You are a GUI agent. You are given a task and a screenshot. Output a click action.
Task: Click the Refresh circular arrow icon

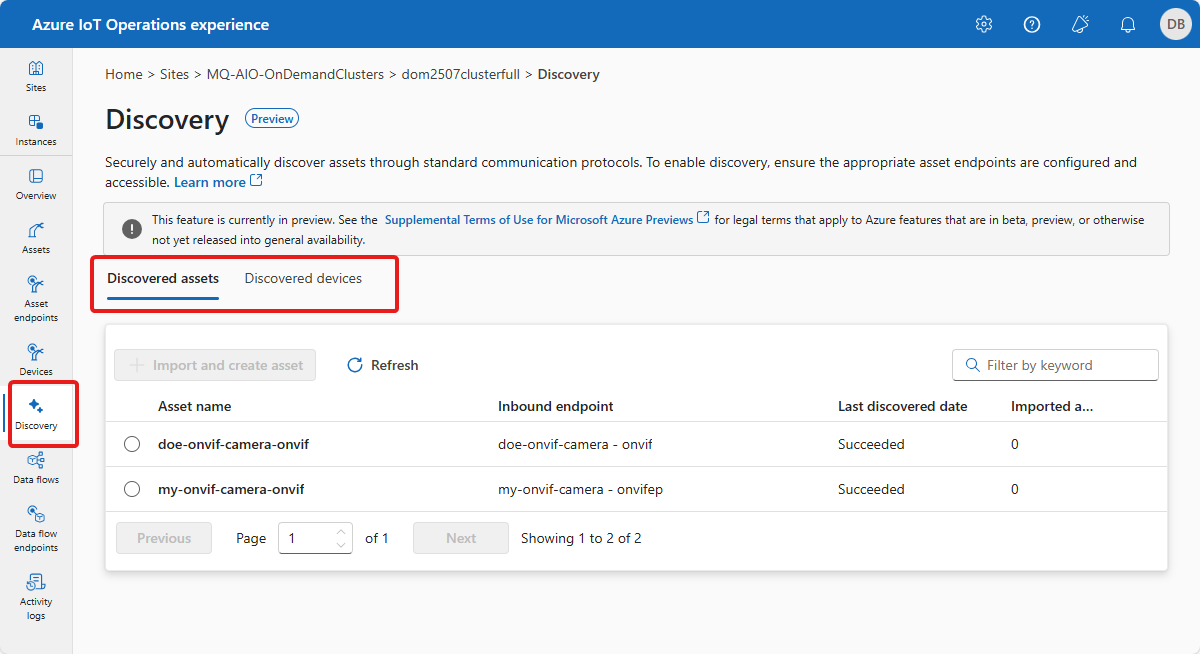coord(355,365)
